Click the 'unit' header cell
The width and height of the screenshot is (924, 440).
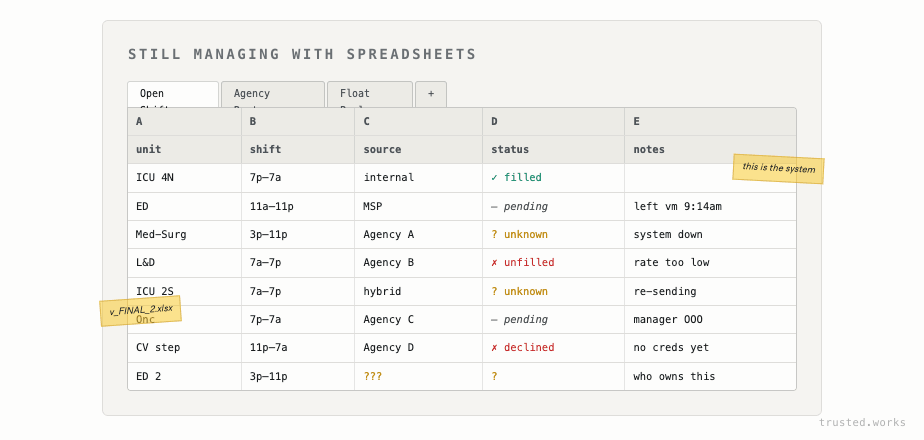pos(184,150)
